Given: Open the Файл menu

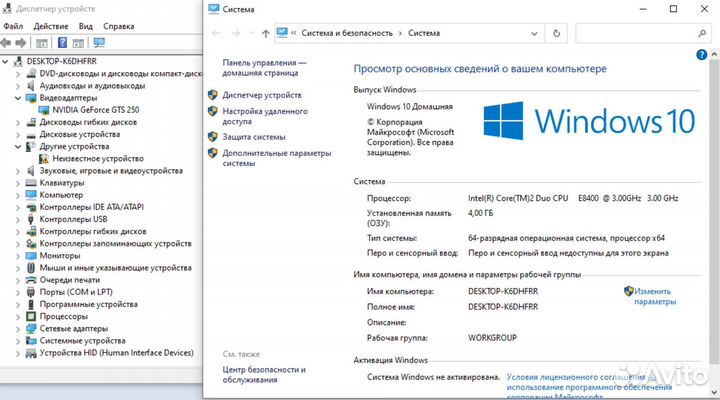Looking at the screenshot, I should (x=13, y=26).
